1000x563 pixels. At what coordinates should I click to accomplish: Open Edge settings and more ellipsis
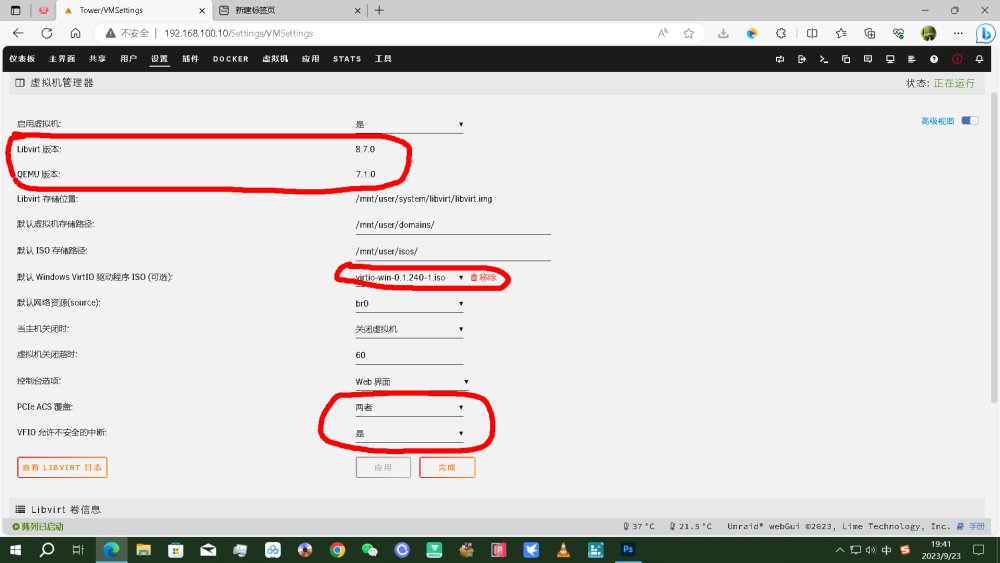point(958,33)
